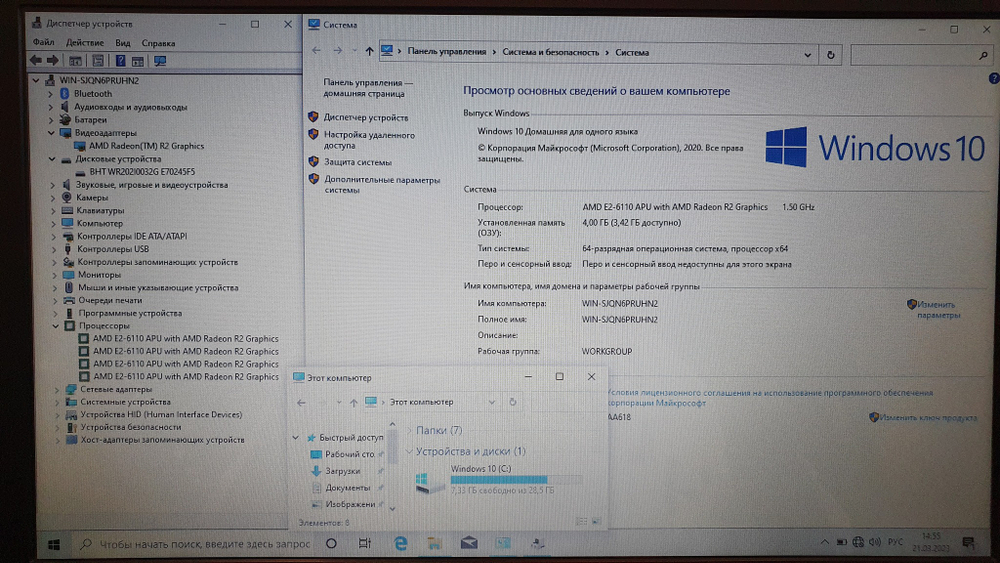This screenshot has width=1000, height=563.
Task: Select the Клавиатуры category icon
Action: click(x=67, y=210)
